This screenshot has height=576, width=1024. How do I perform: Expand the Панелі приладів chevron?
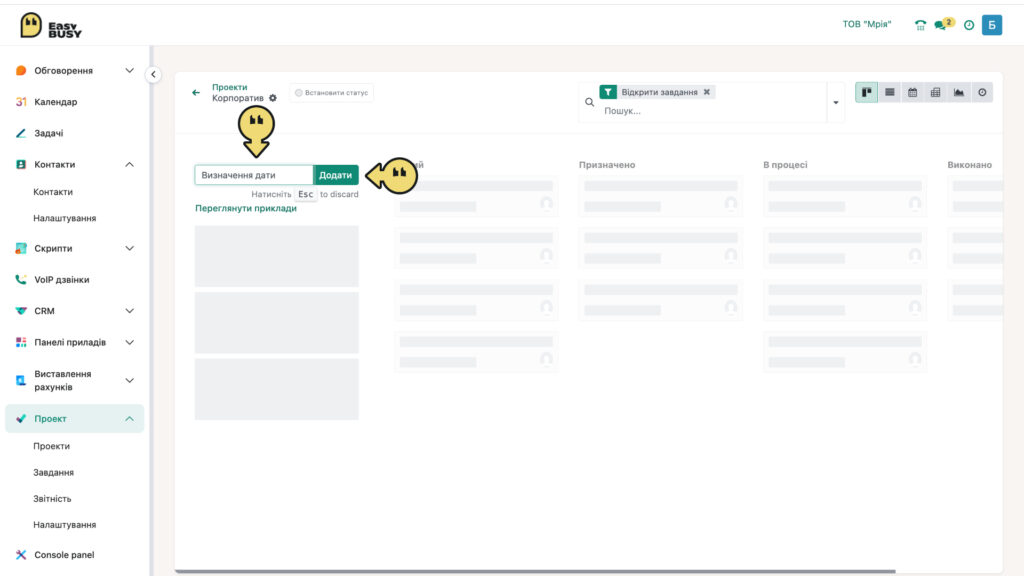click(x=129, y=342)
